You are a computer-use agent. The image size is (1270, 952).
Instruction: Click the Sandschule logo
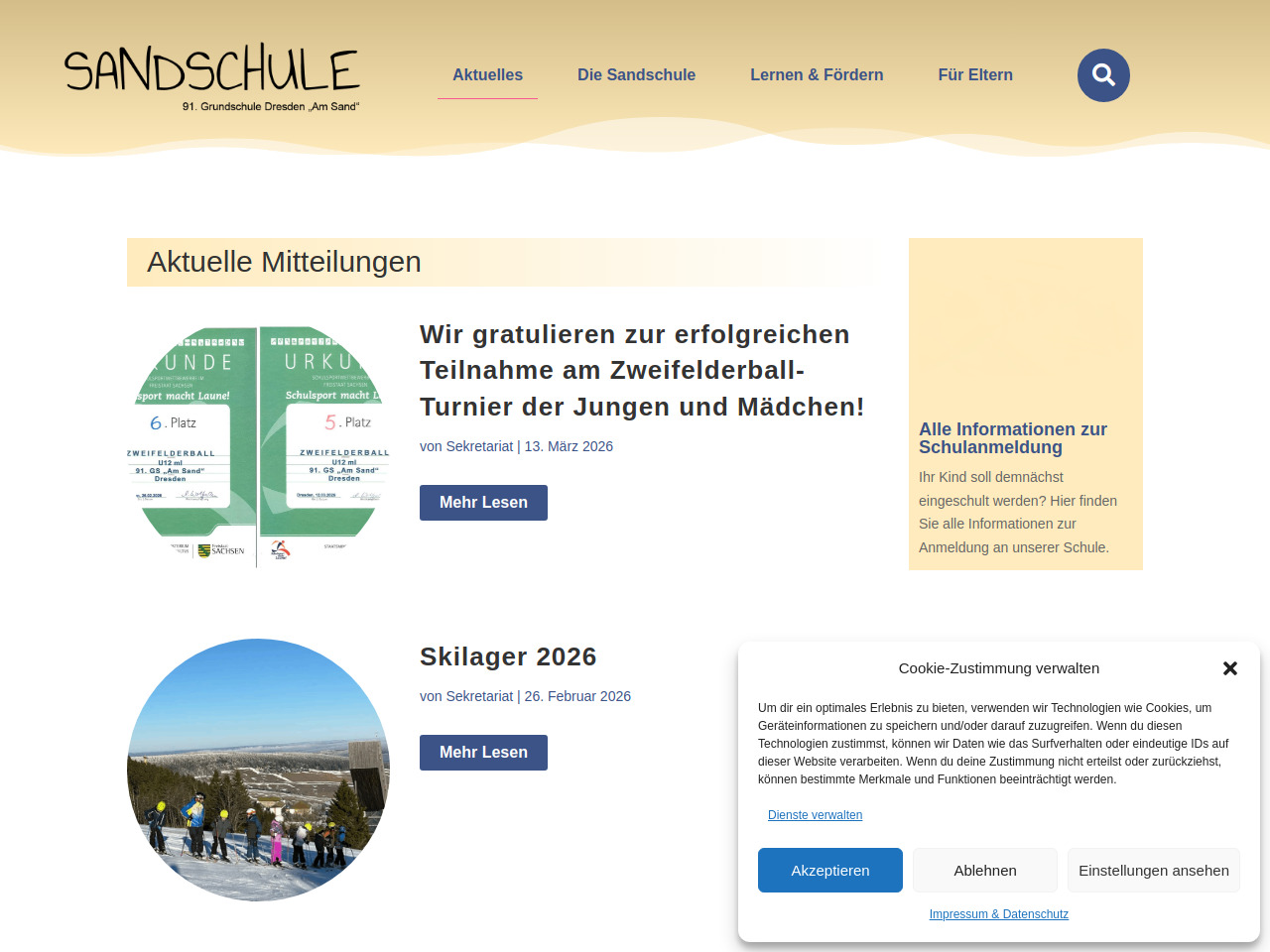click(212, 77)
